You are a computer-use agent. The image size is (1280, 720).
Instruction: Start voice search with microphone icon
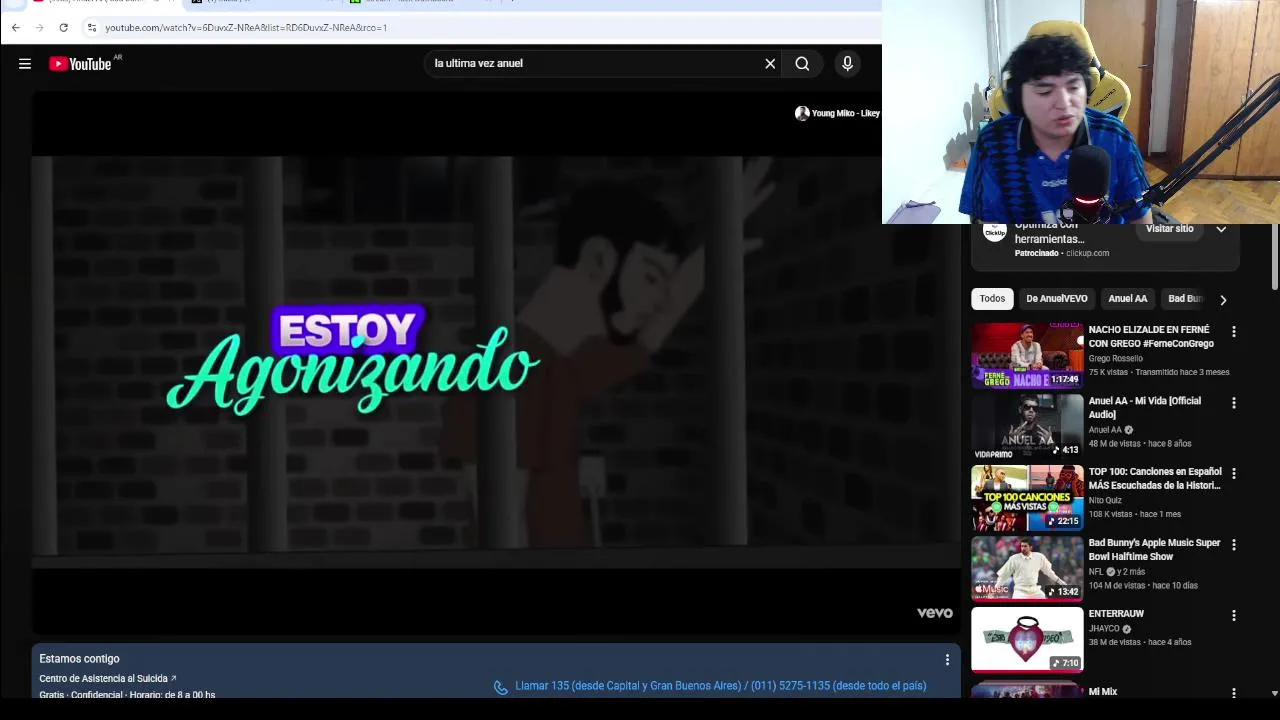[847, 64]
